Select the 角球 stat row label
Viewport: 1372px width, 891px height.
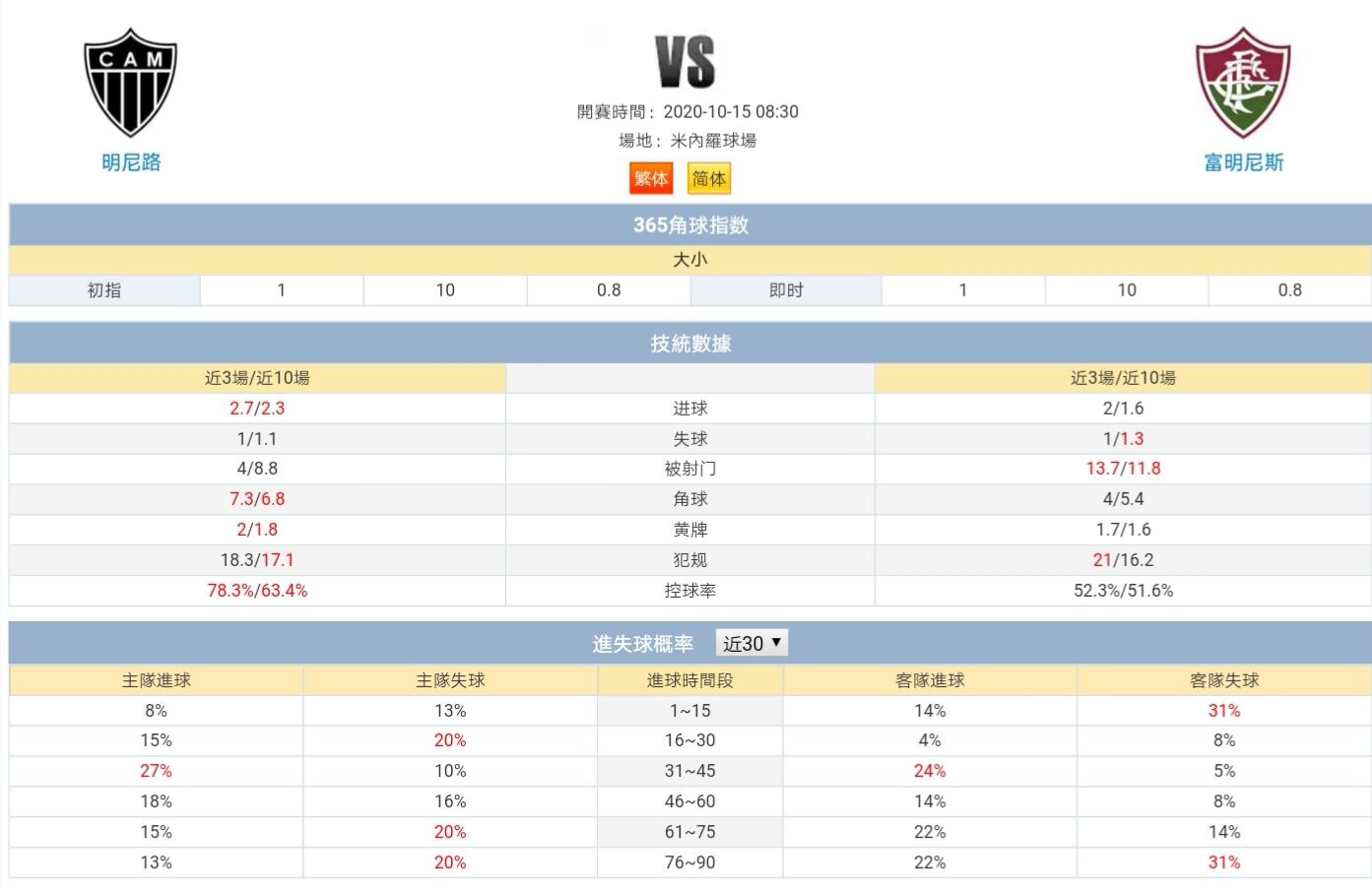point(690,499)
